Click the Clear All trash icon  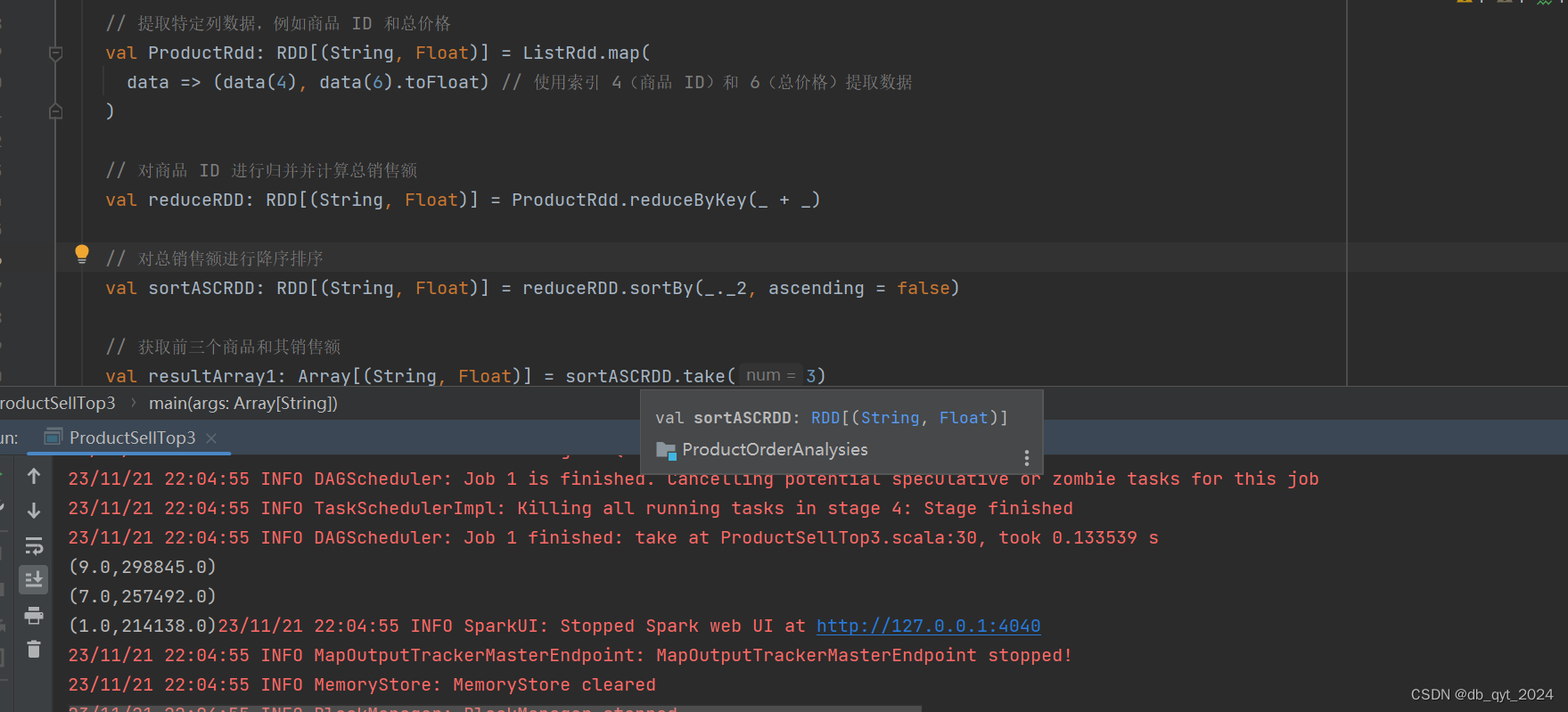pos(34,649)
